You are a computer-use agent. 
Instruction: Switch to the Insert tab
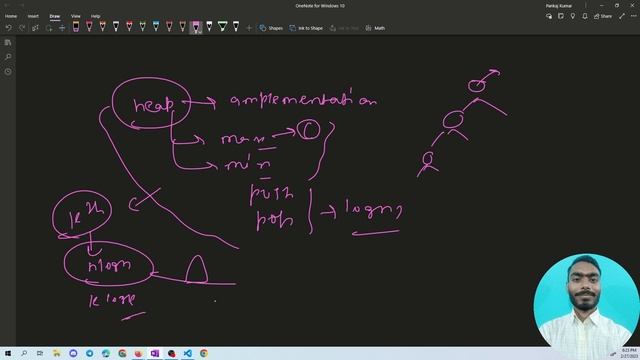coord(33,16)
